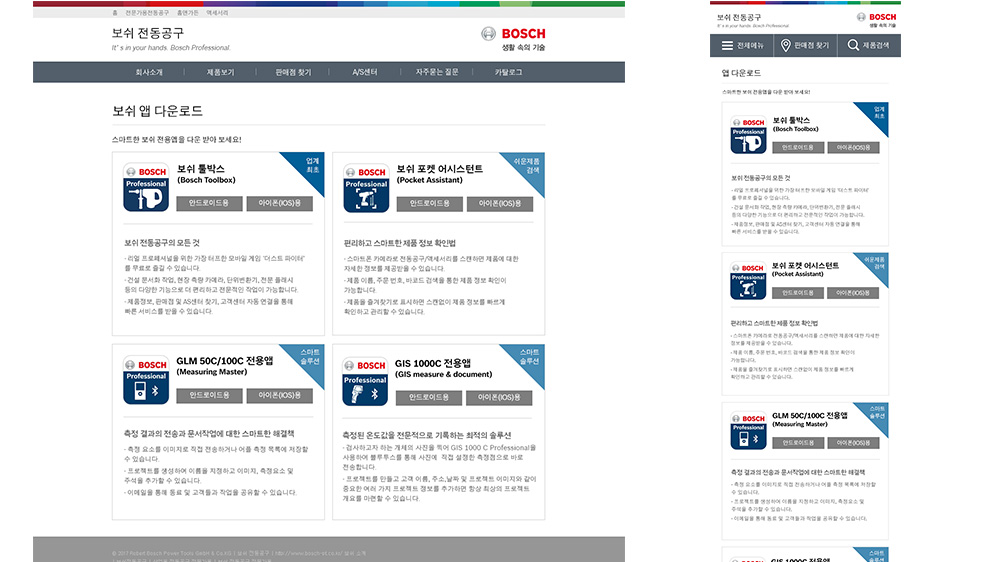Screen dimensions: 1000x562
Task: Tap the 보쉬 포켓 어시스턴트 title in mobile view
Action: click(805, 265)
